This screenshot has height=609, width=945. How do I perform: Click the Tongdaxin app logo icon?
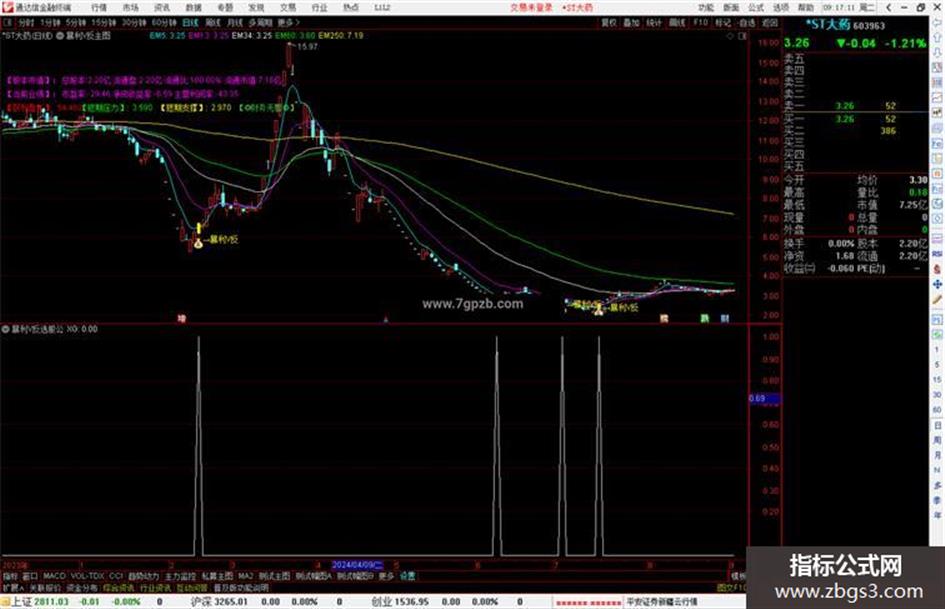(7, 7)
